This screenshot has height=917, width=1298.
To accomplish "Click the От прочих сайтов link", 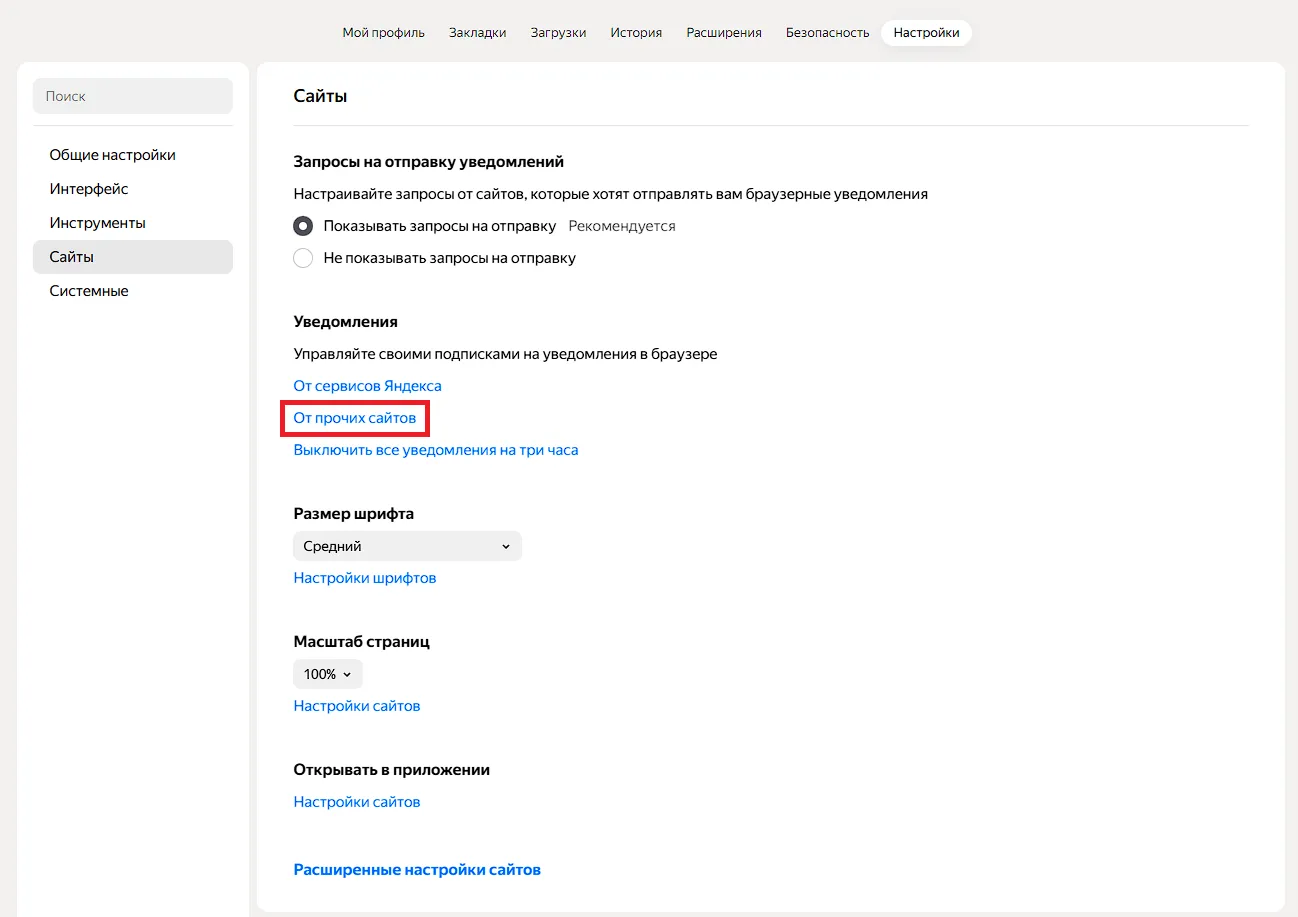I will (354, 418).
